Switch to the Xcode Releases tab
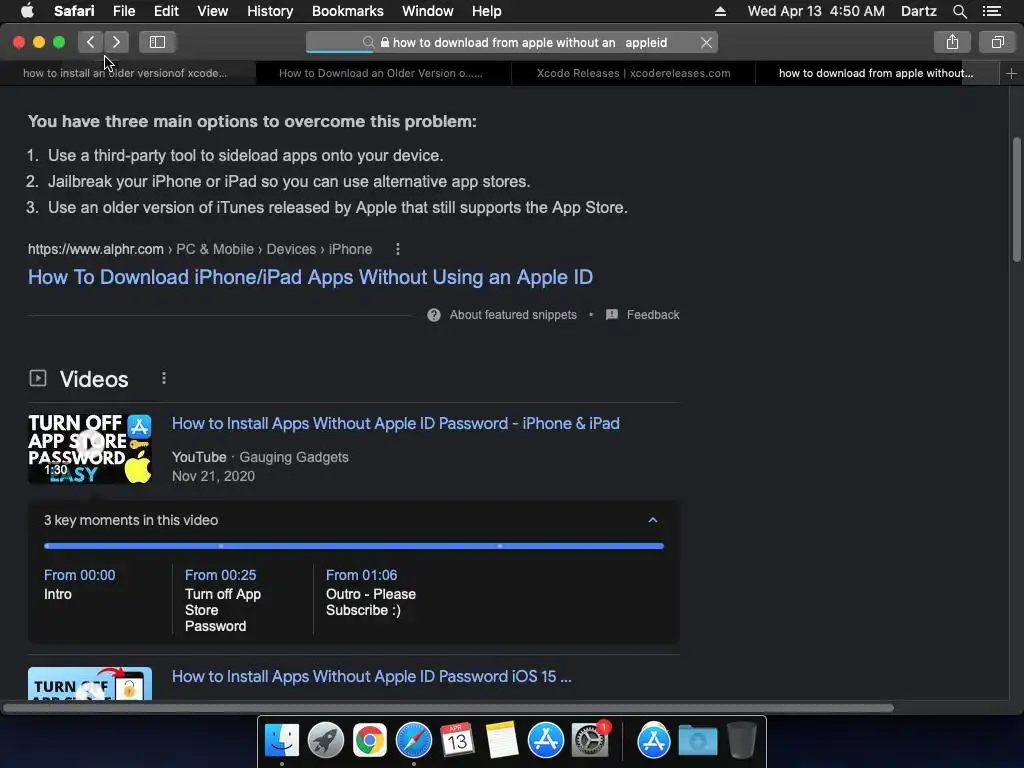Viewport: 1024px width, 768px height. coord(633,73)
